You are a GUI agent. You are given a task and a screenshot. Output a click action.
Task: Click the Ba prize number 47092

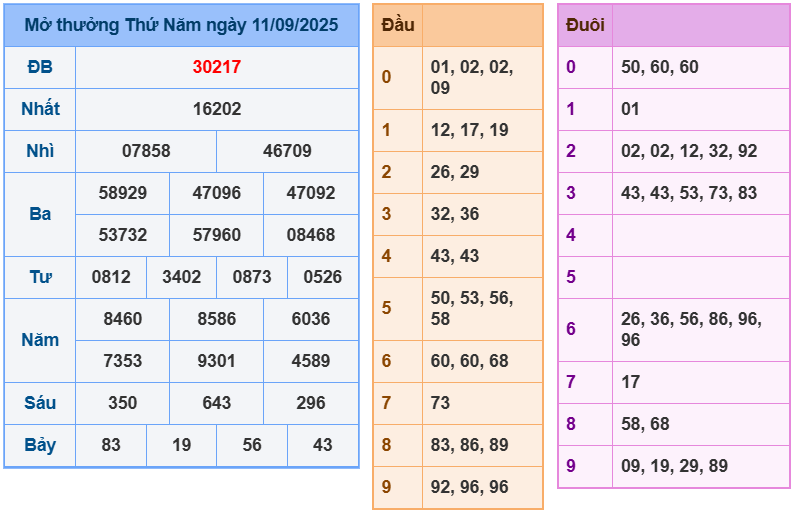click(311, 193)
